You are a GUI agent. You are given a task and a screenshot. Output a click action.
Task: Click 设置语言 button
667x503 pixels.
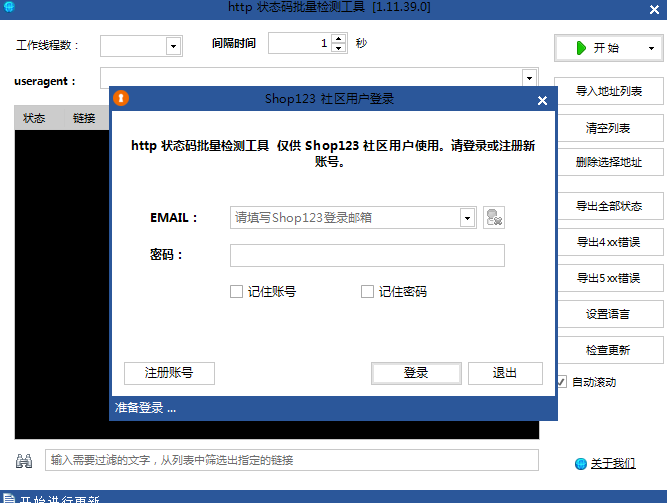609,314
